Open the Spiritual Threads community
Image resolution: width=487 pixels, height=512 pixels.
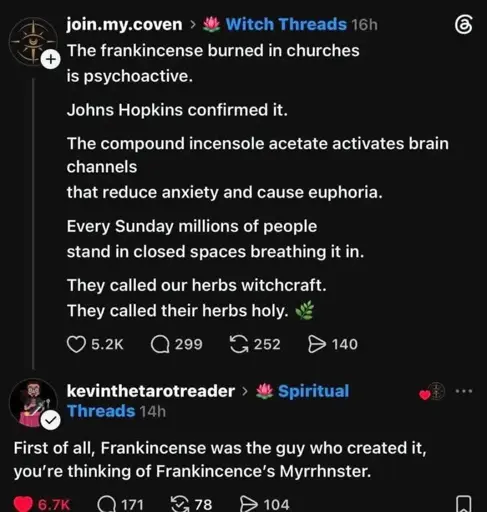[x=208, y=401]
